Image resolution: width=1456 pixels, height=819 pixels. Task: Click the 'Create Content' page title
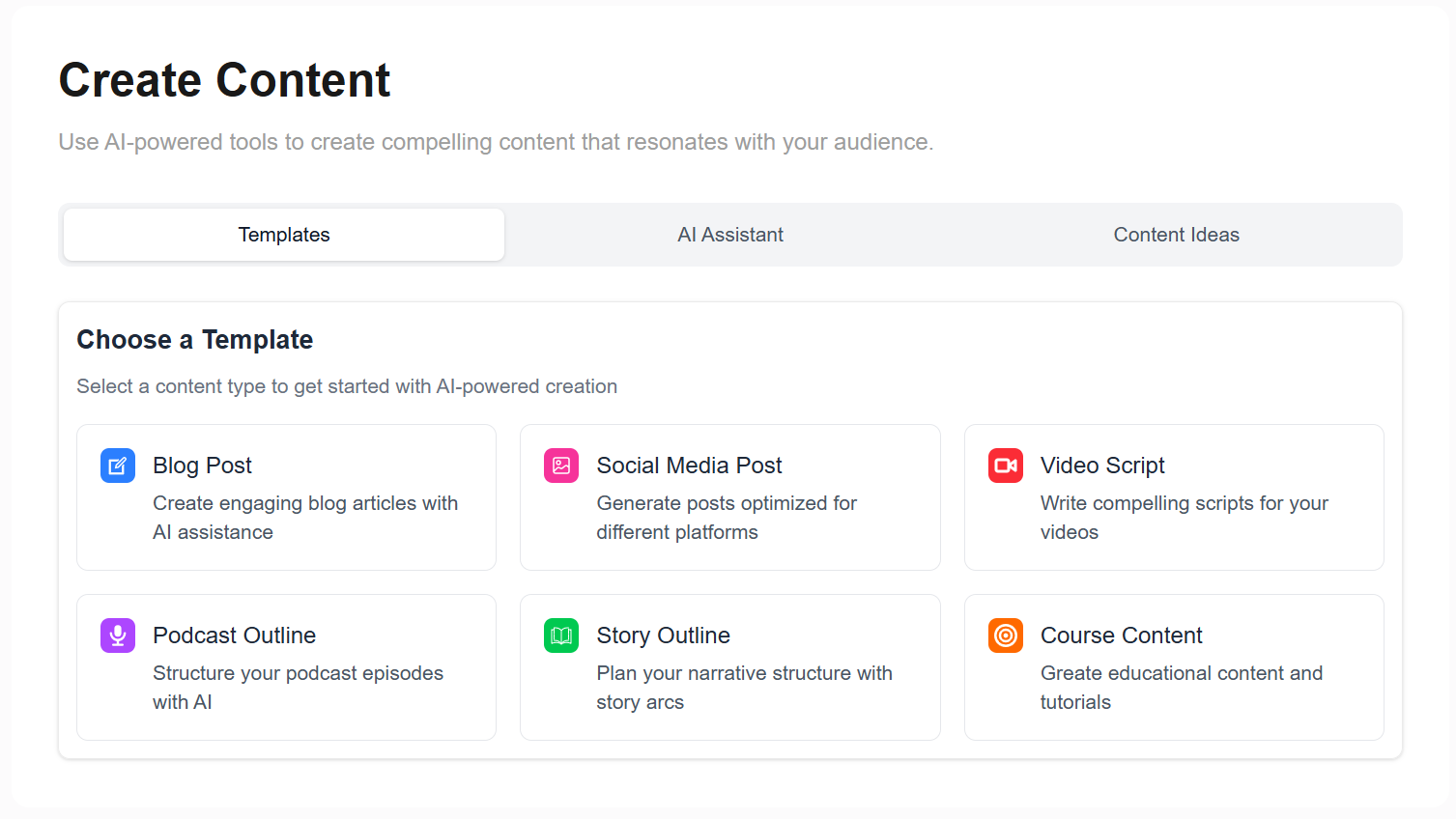pyautogui.click(x=224, y=79)
